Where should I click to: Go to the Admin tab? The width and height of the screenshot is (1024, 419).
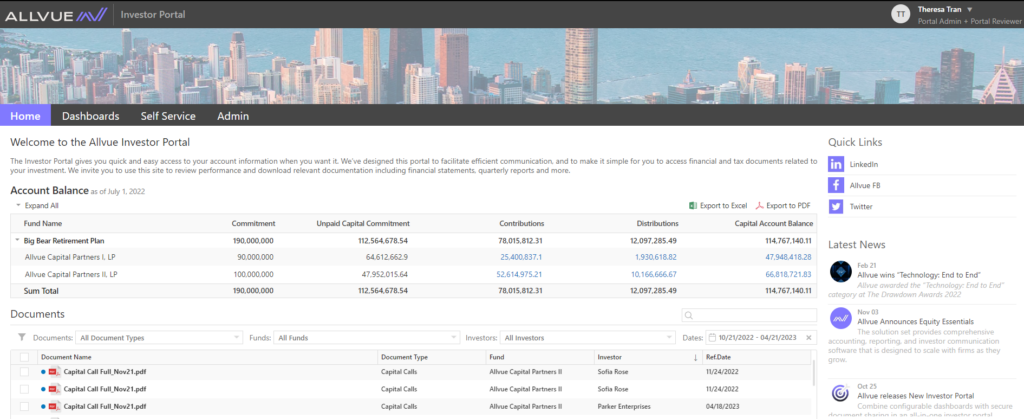point(233,116)
